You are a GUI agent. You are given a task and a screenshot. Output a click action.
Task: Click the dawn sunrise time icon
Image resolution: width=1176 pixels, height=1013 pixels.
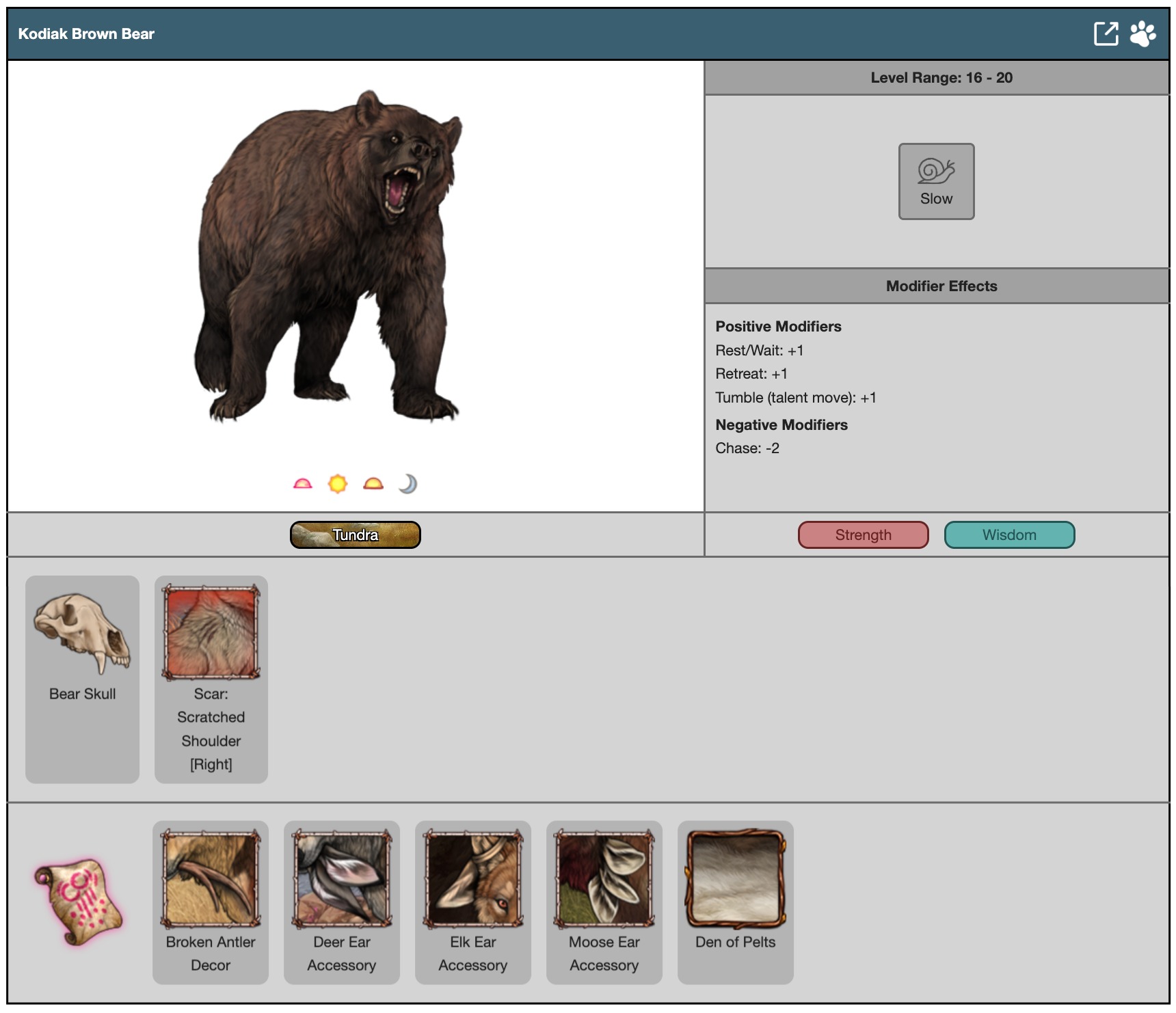302,484
